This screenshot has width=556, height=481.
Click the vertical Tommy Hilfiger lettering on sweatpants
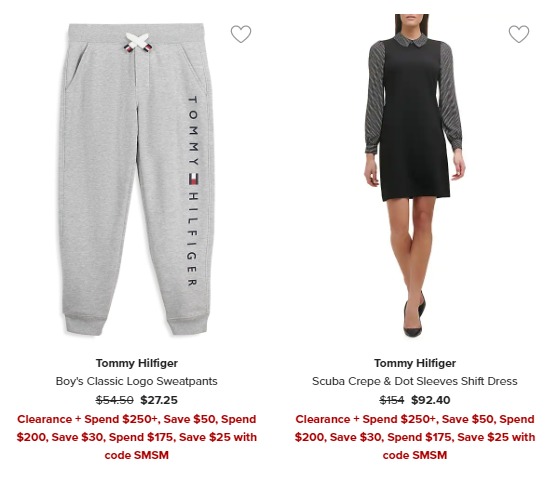193,191
